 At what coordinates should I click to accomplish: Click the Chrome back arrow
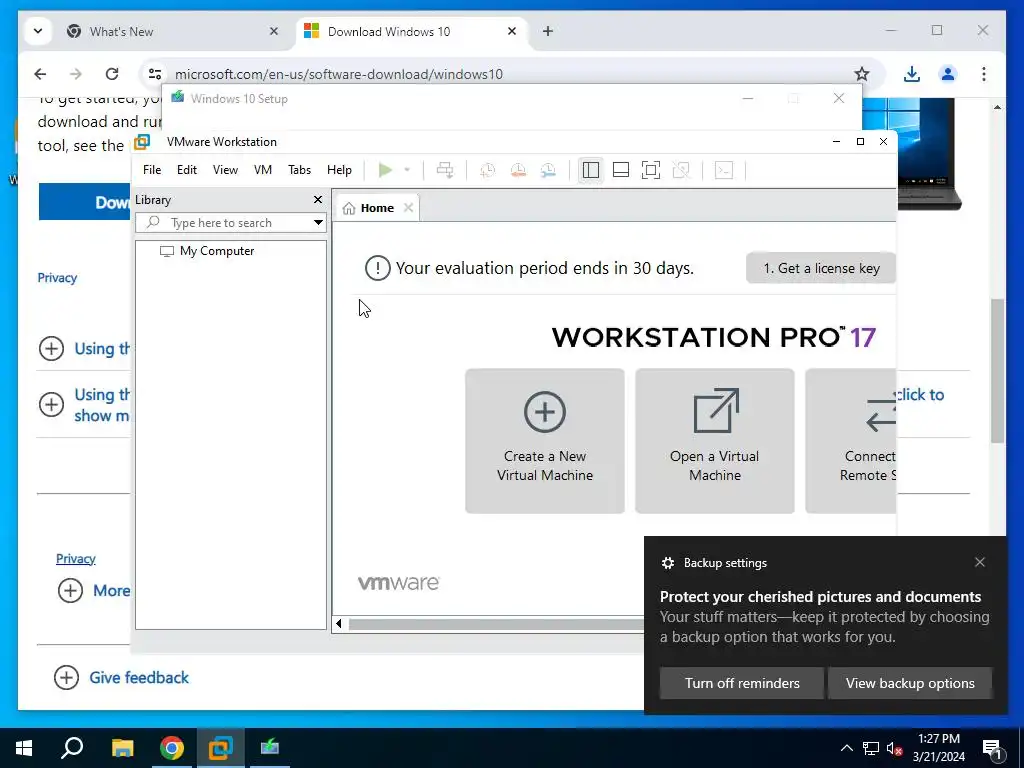tap(40, 74)
